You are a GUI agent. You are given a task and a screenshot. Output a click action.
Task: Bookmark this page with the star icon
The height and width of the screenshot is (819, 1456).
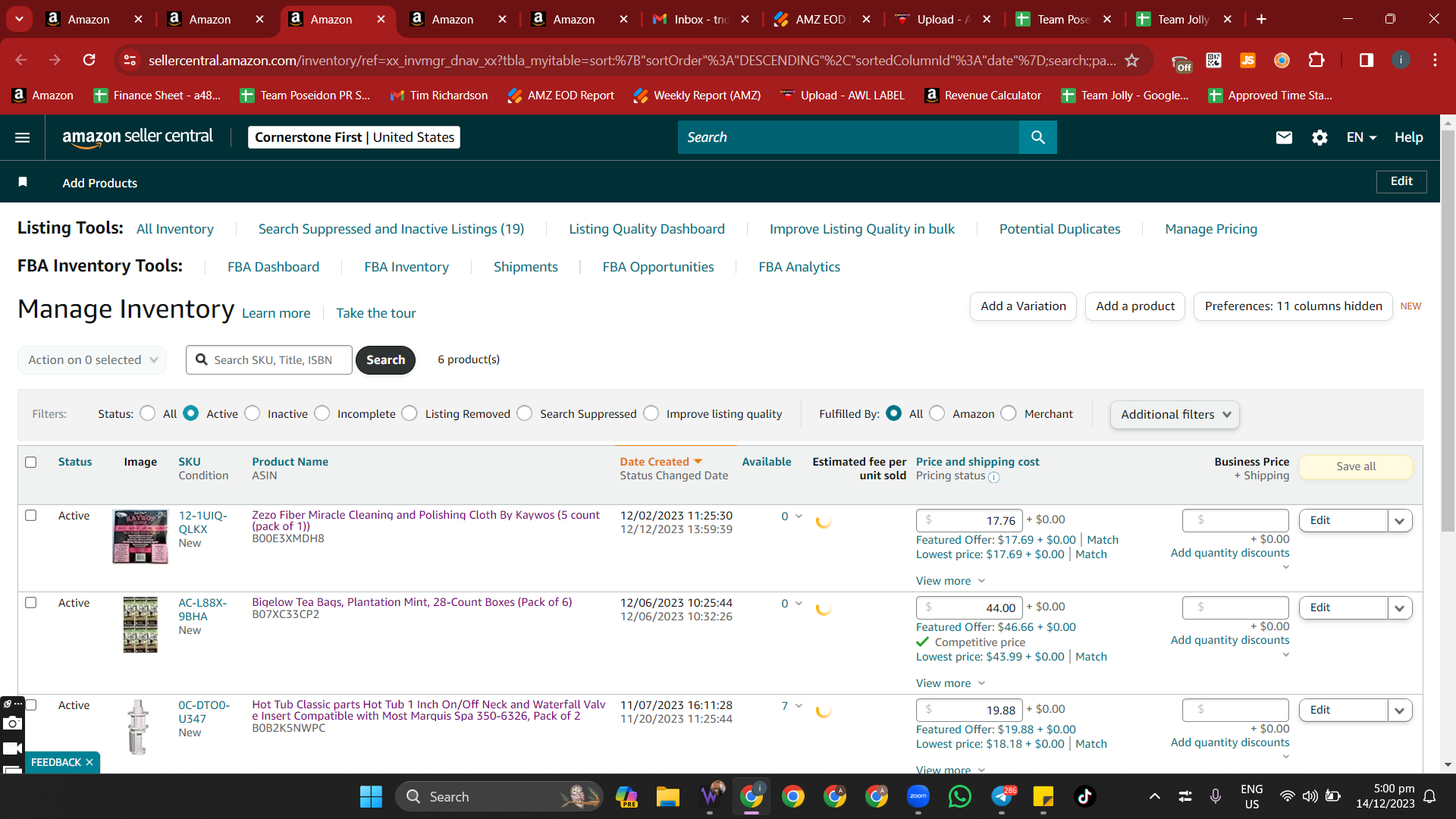1132,60
